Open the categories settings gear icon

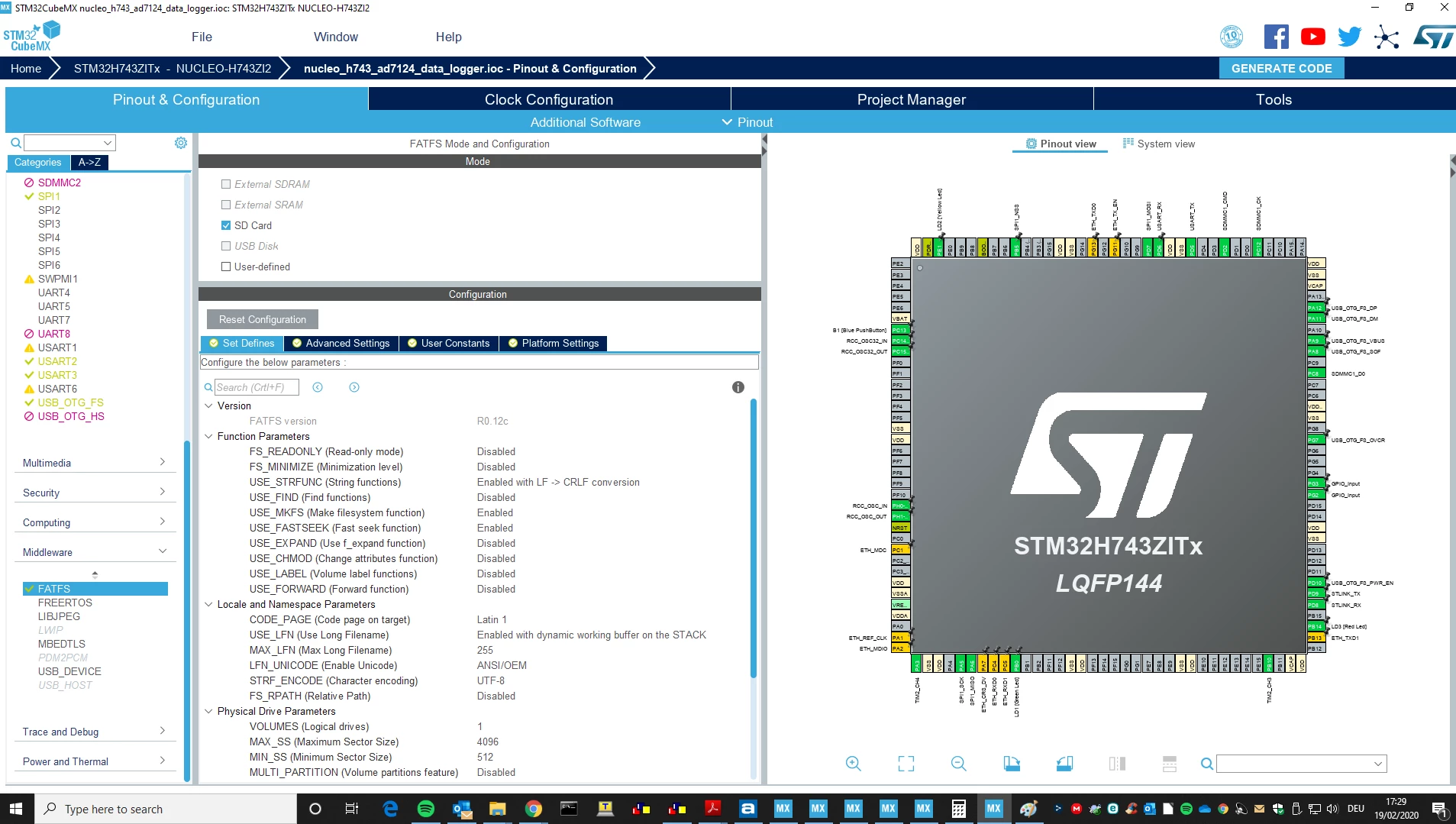pyautogui.click(x=181, y=143)
